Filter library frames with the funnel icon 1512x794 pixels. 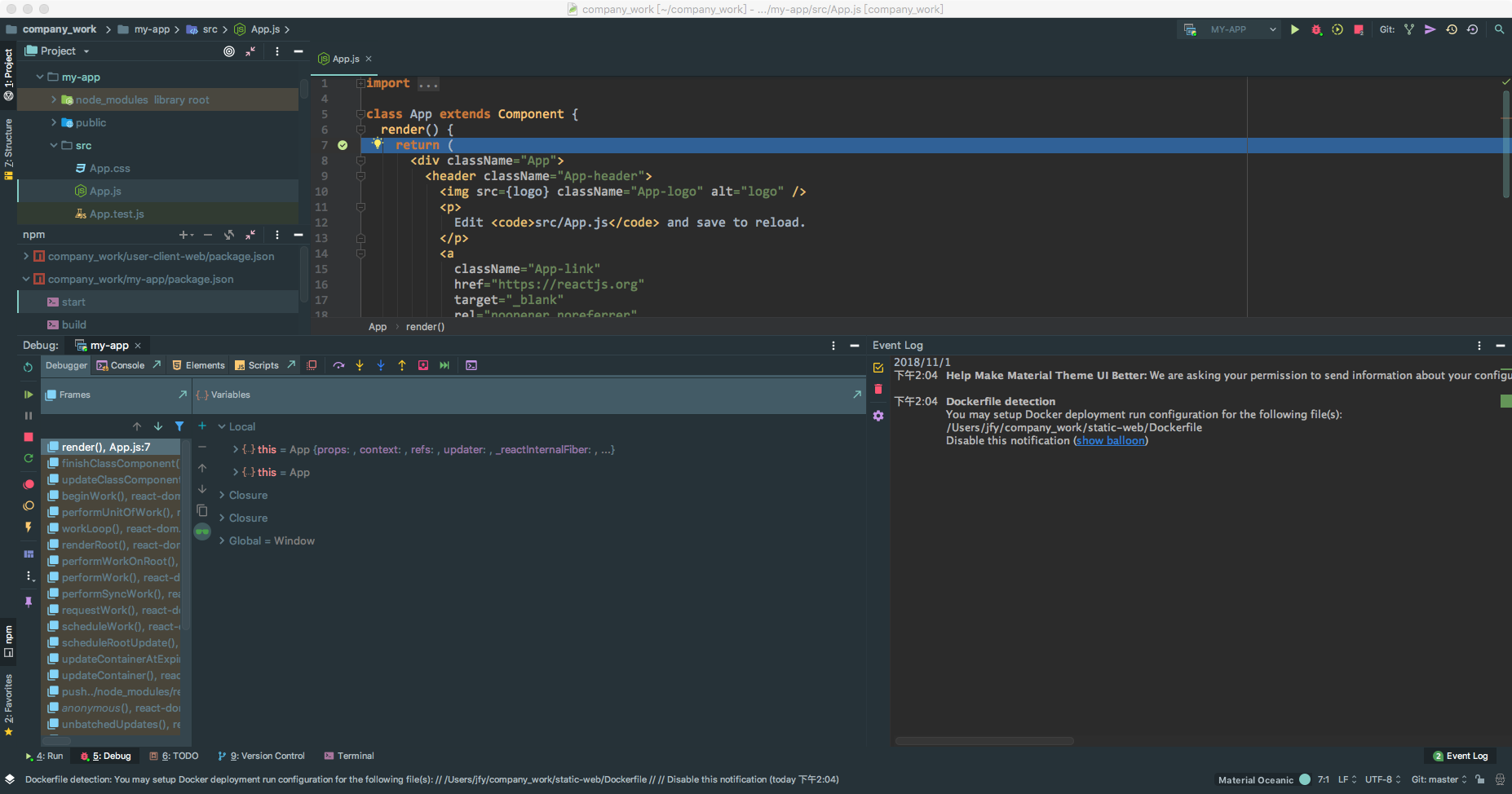click(x=179, y=426)
